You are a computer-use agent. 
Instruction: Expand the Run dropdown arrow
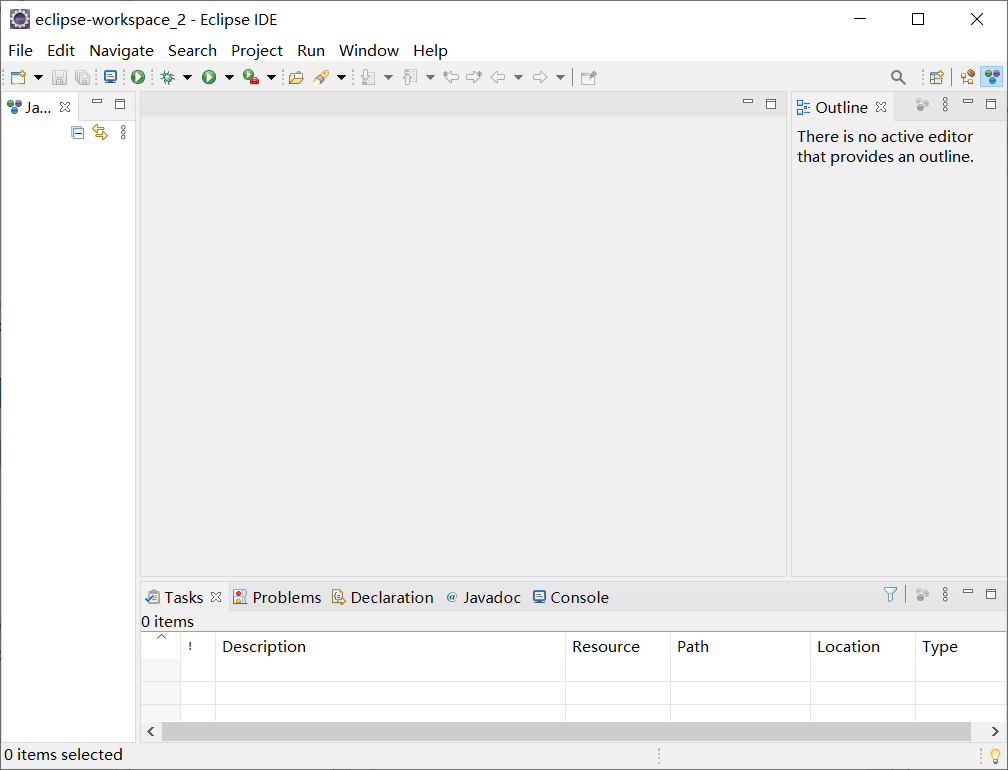pos(229,78)
